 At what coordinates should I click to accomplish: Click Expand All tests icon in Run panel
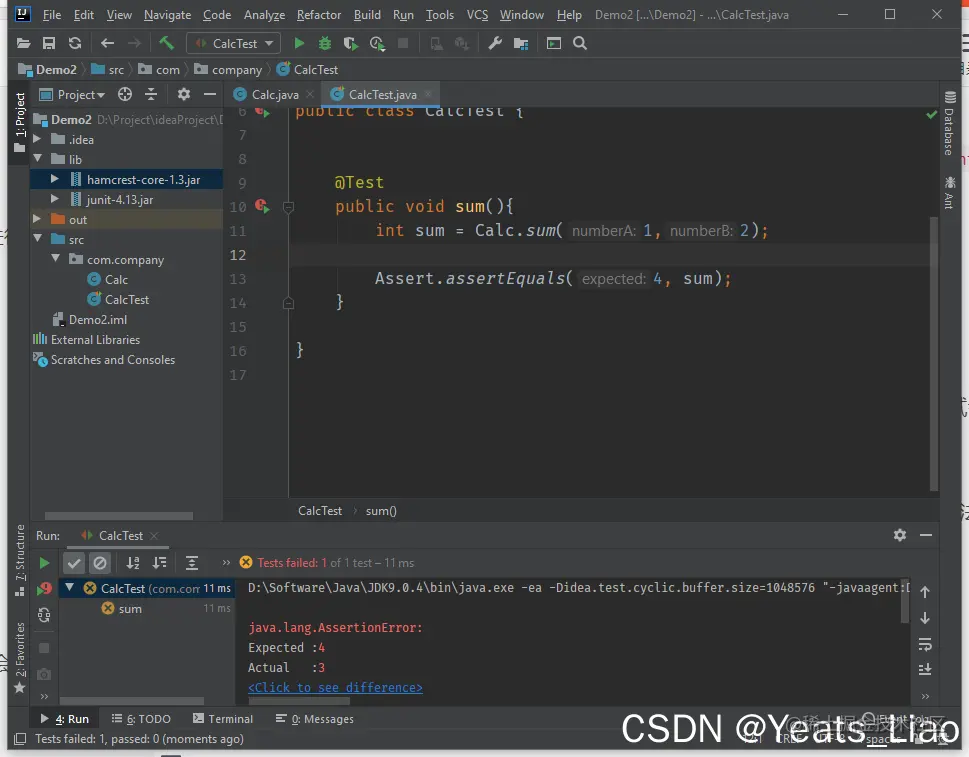[x=192, y=563]
